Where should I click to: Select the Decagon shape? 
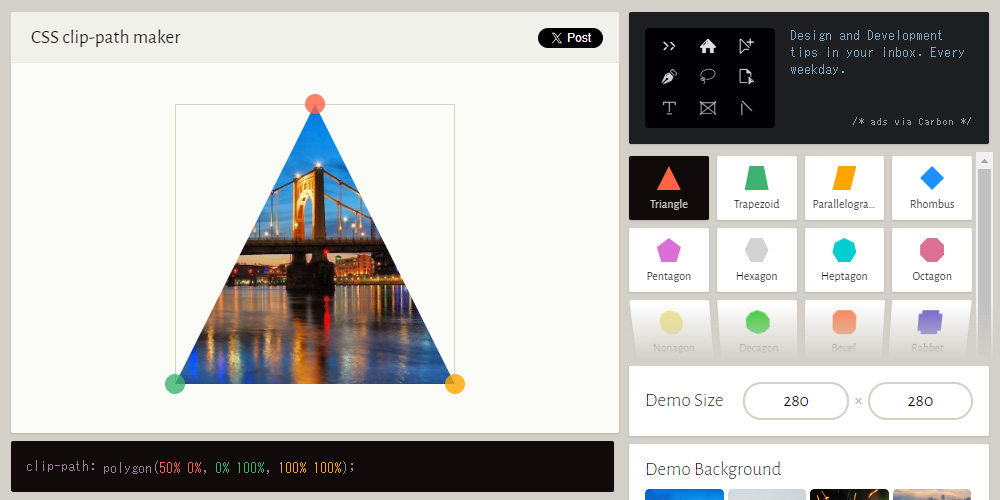756,330
